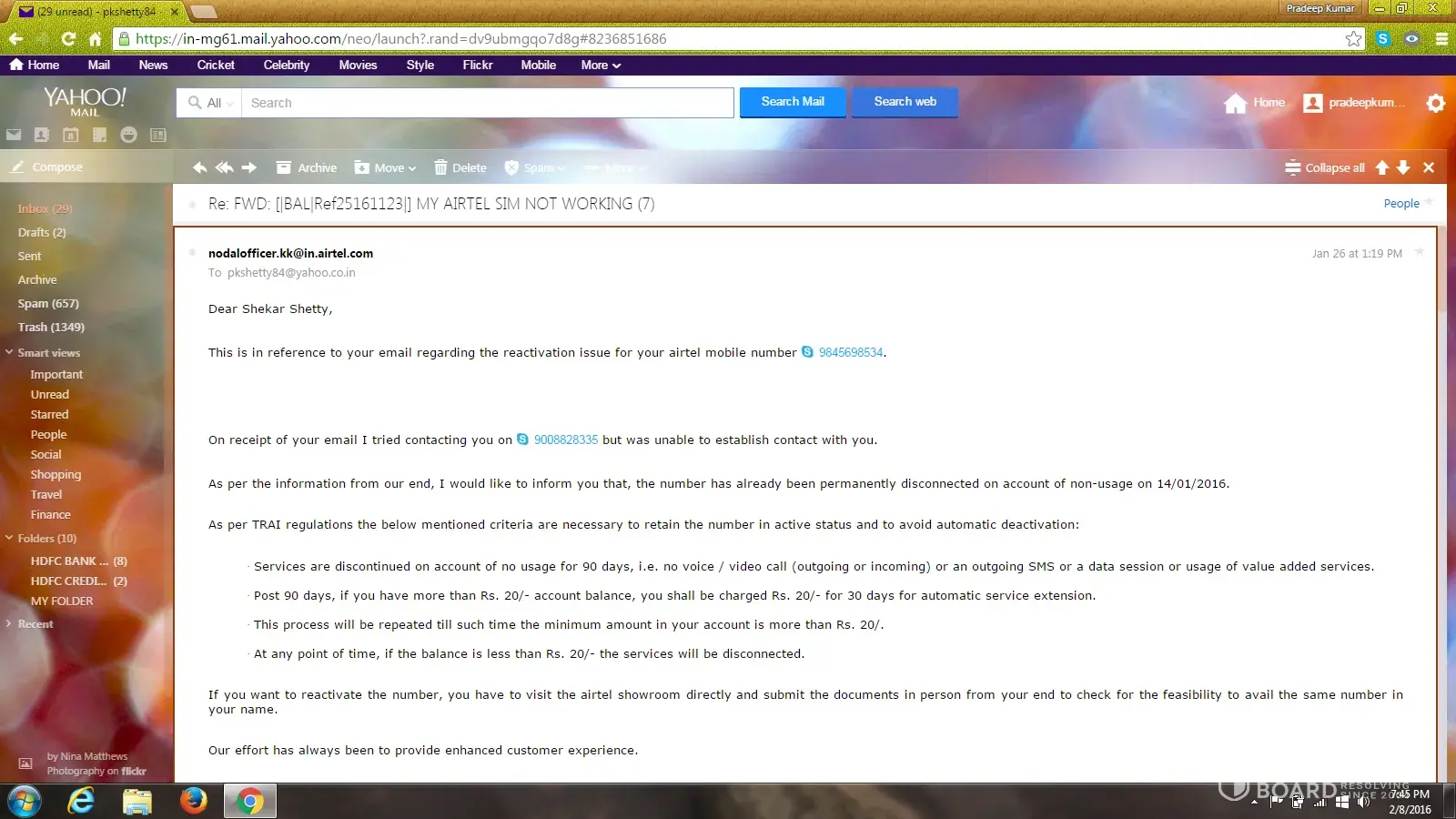Open the settings gear icon
This screenshot has height=819, width=1456.
point(1436,103)
